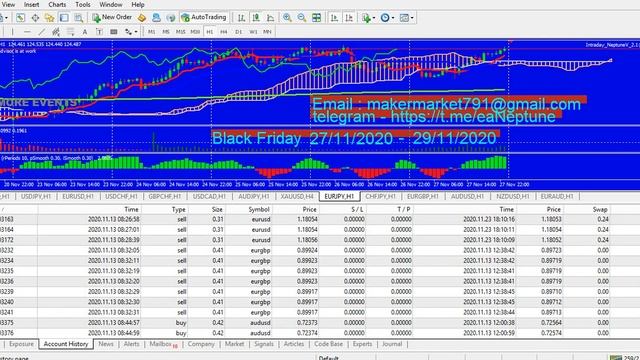The width and height of the screenshot is (640, 360).
Task: Switch to the XAUUSD,H4 chart tab
Action: (297, 196)
